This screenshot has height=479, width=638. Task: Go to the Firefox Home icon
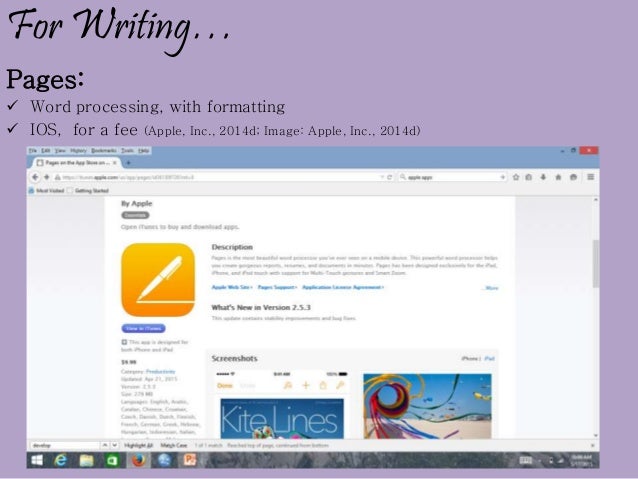(x=558, y=177)
